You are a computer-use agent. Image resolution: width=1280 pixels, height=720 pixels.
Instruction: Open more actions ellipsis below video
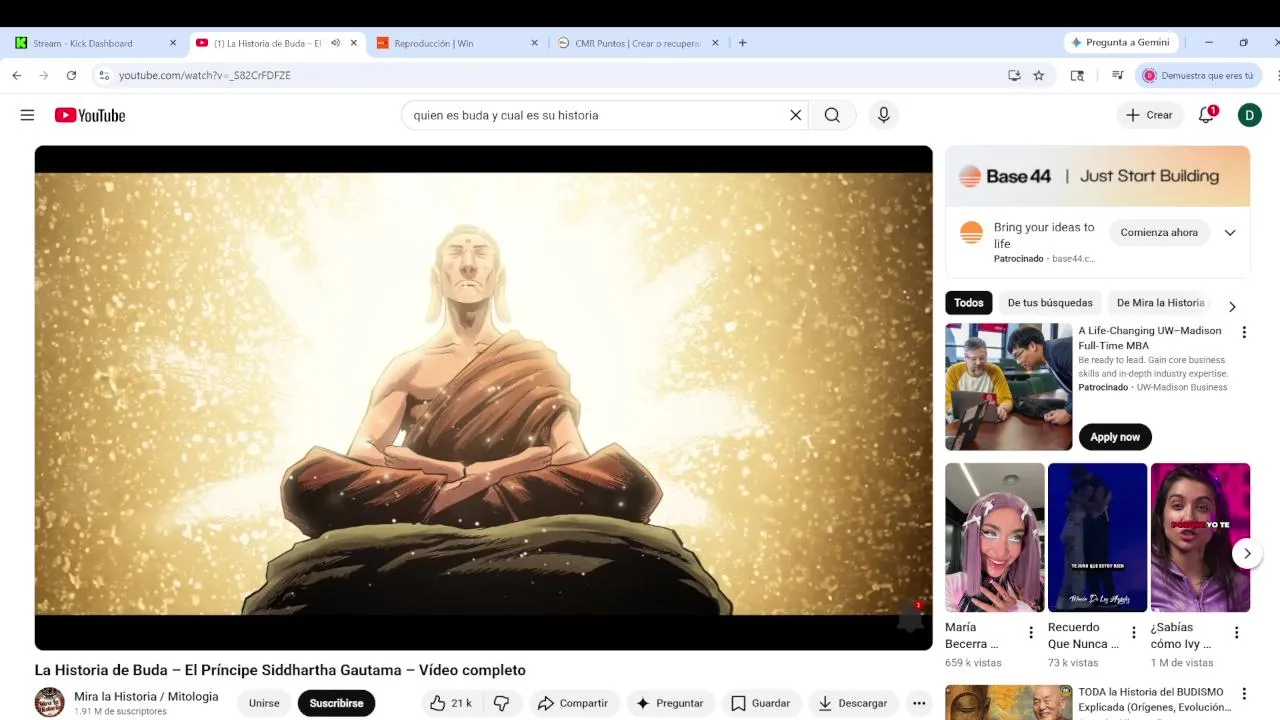[919, 703]
